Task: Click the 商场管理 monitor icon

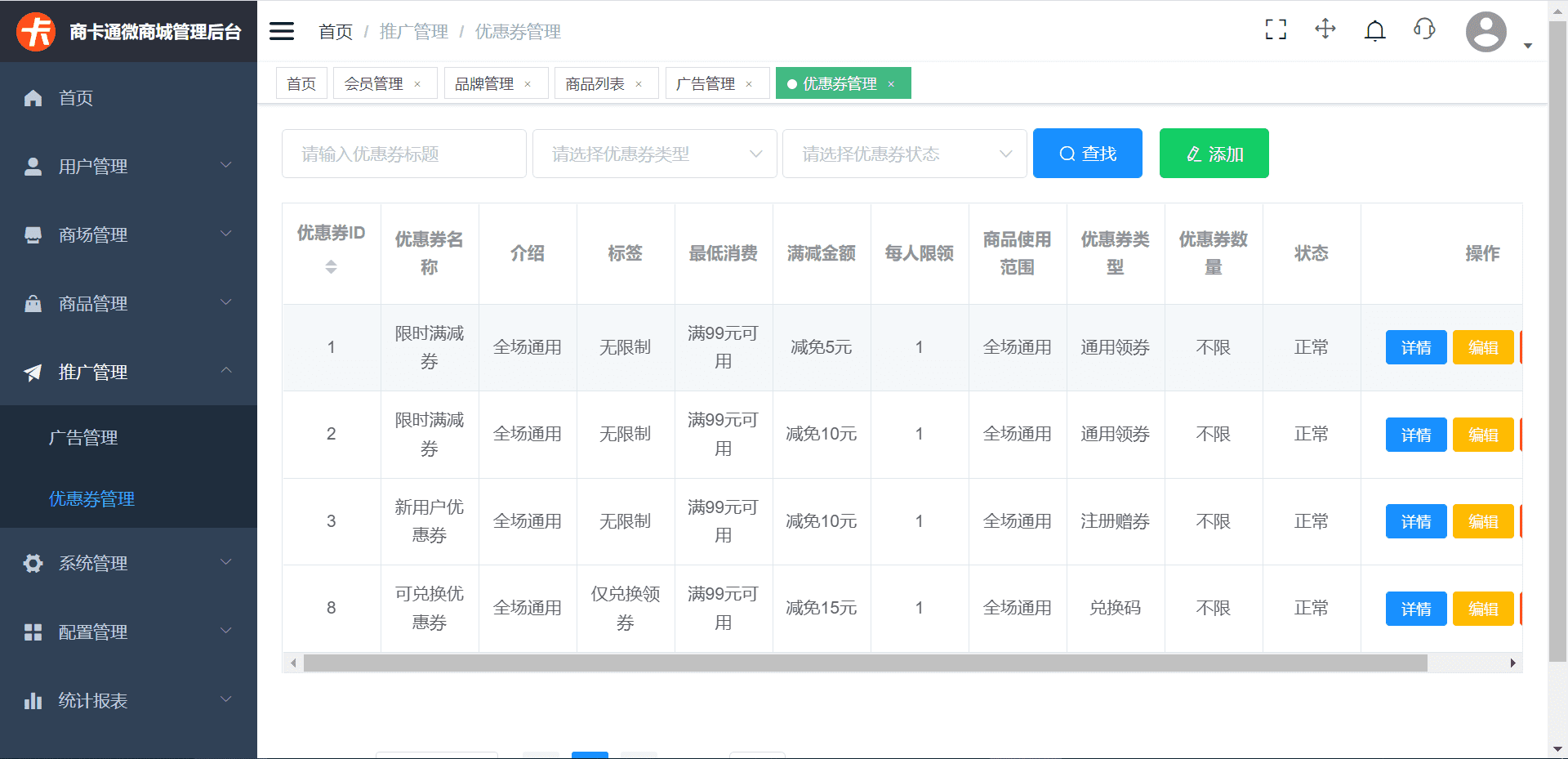Action: coord(33,234)
